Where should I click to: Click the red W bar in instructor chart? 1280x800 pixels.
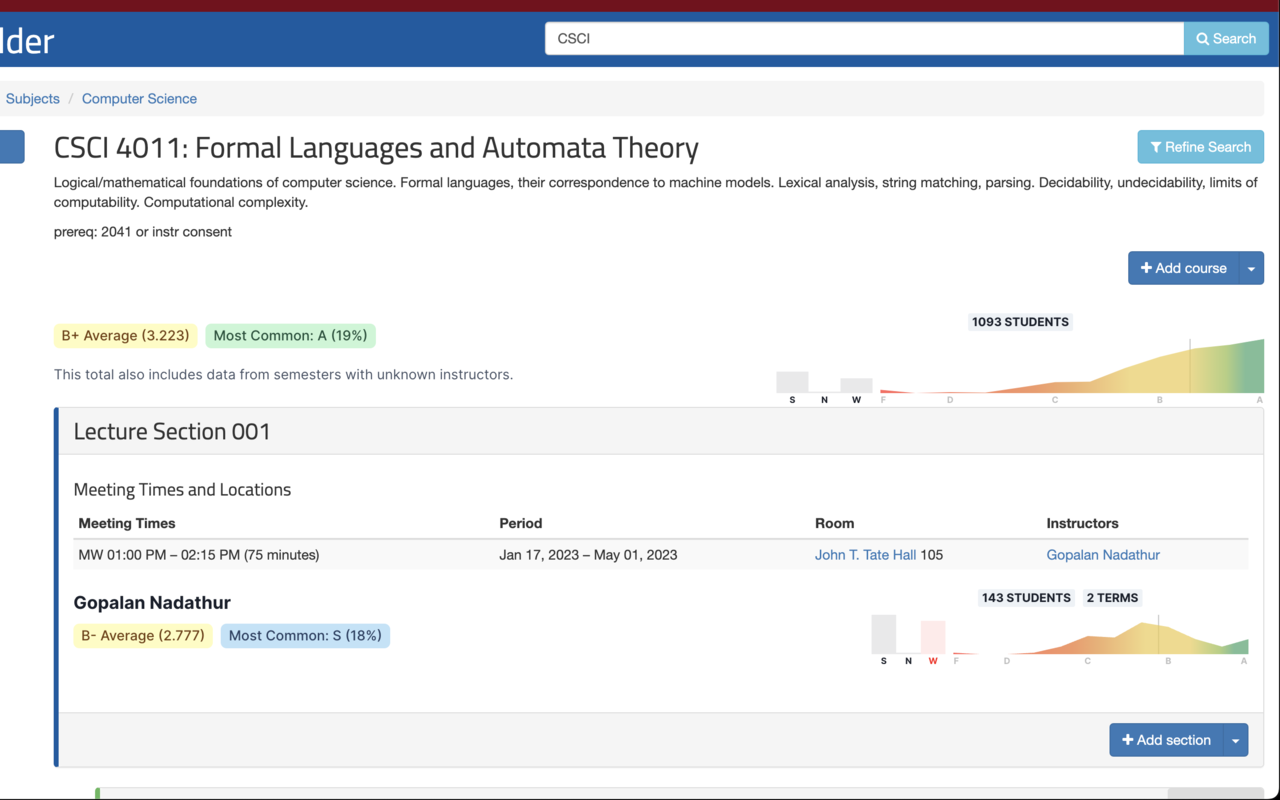pos(933,637)
